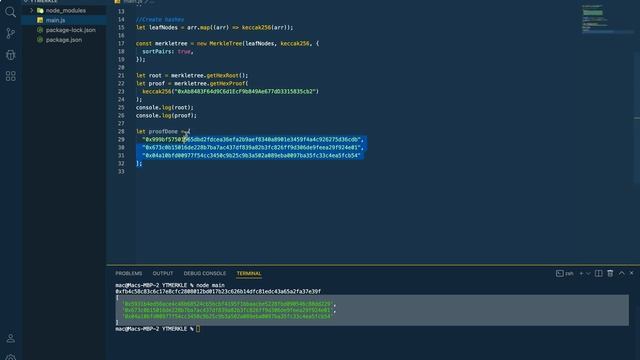Click the minimap code overview
The width and height of the screenshot is (640, 360).
click(607, 19)
